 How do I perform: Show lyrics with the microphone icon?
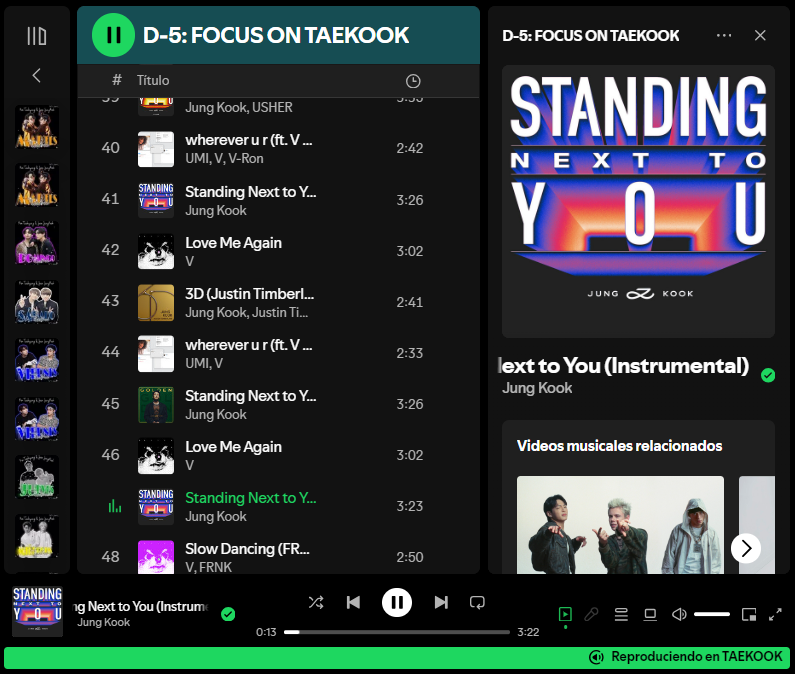pos(591,614)
